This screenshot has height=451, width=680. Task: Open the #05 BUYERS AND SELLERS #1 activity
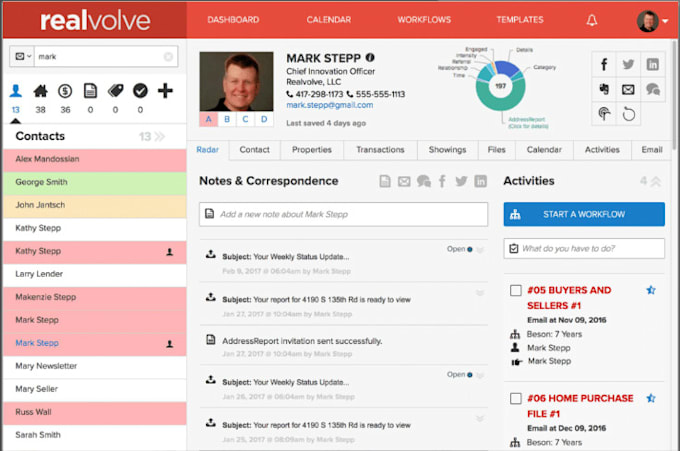(x=569, y=298)
